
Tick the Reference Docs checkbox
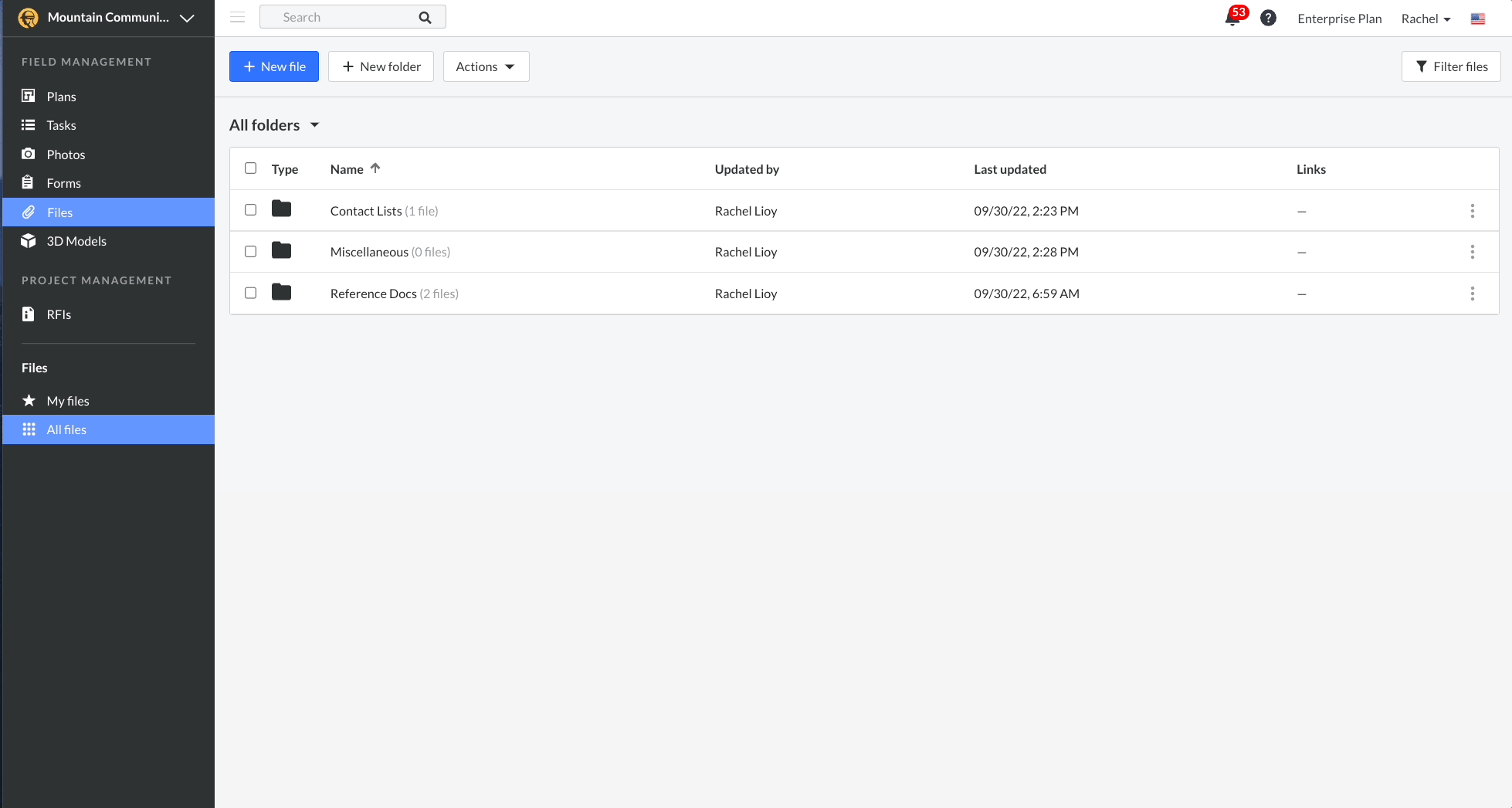coord(250,293)
